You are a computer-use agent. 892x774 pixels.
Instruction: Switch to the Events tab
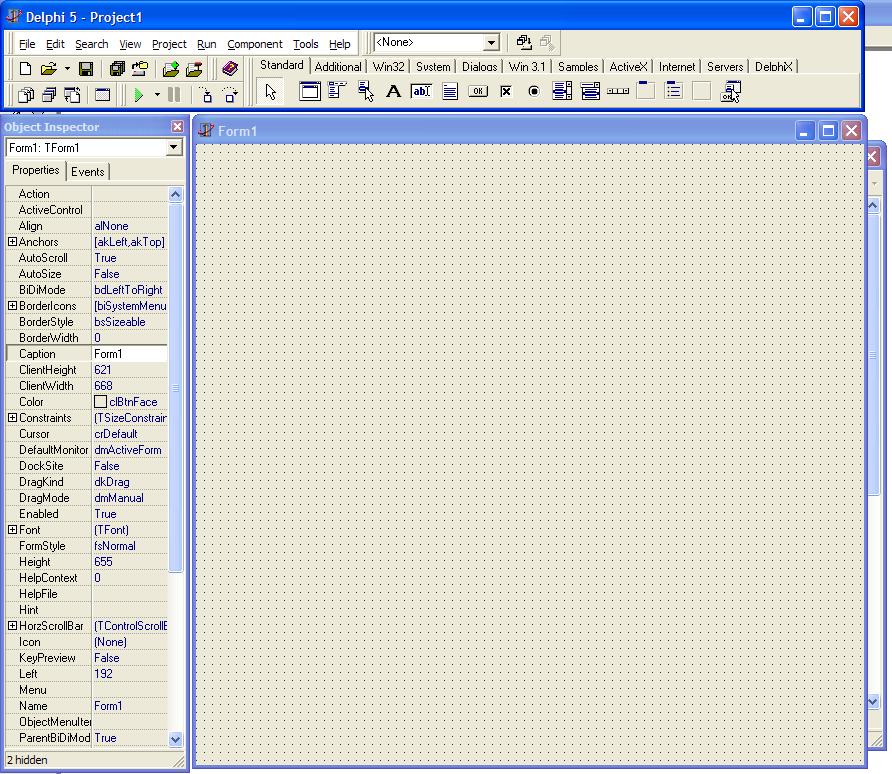click(x=88, y=172)
